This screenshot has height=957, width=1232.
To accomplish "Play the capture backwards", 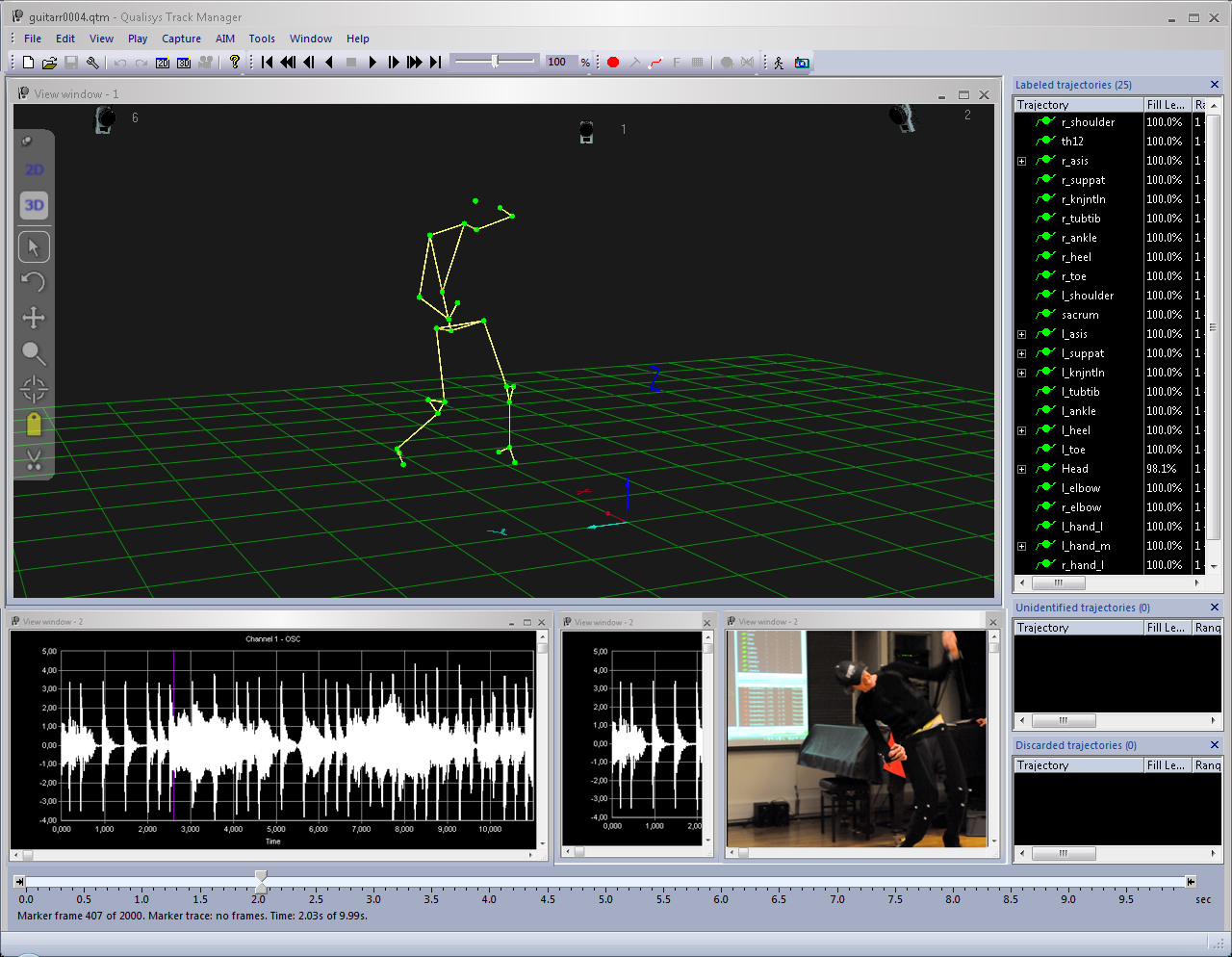I will point(329,63).
